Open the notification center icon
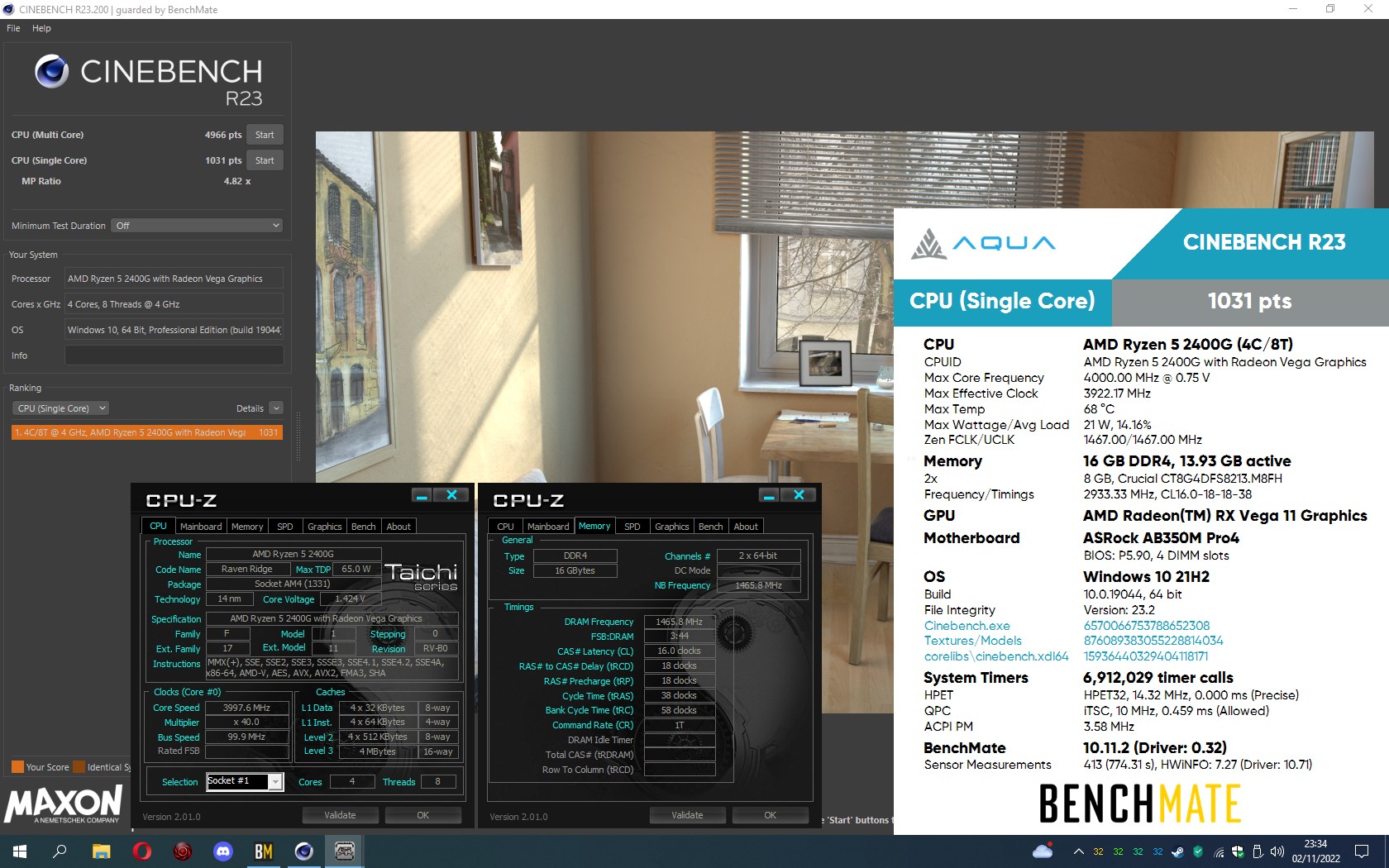 pos(1362,851)
